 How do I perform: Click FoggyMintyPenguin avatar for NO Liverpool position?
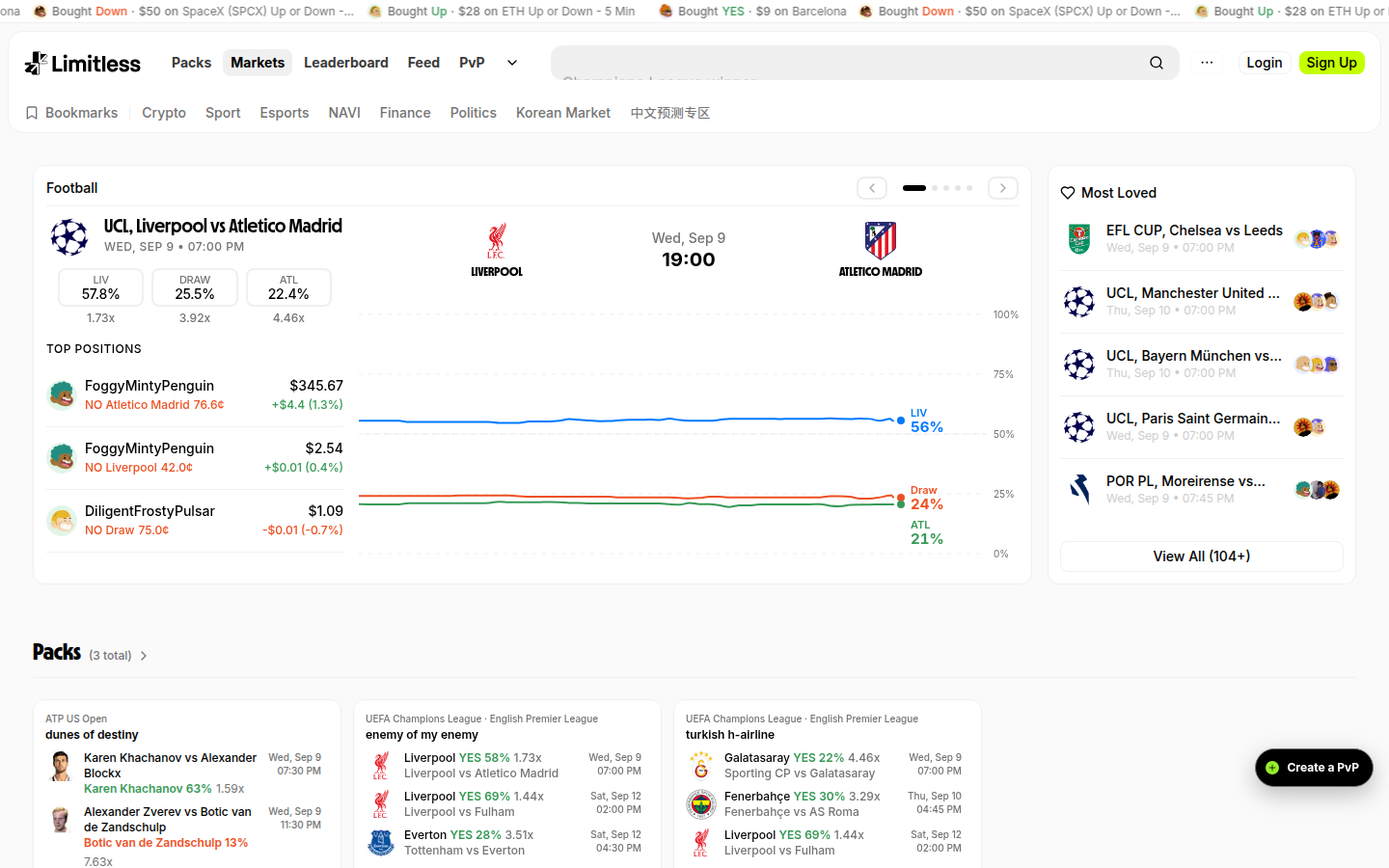(62, 457)
